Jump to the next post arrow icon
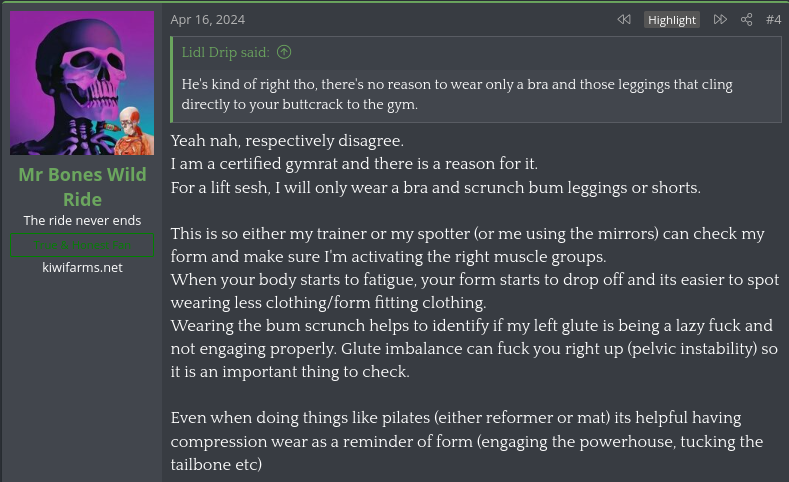789x482 pixels. (x=720, y=19)
